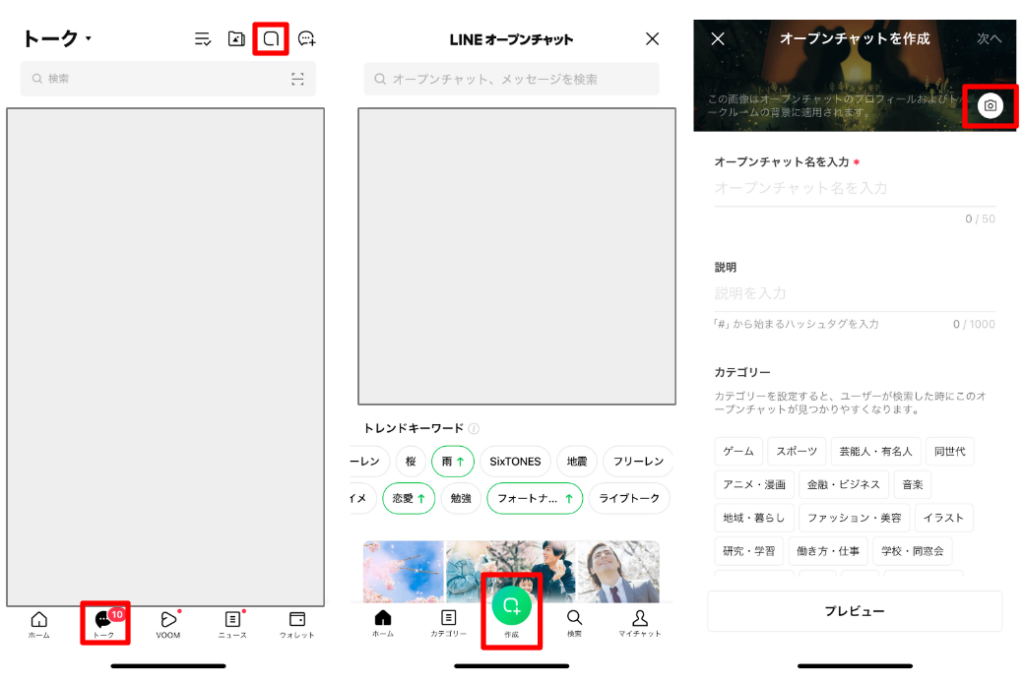1024x684 pixels.
Task: Open the トーク title dropdown arrow
Action: (x=88, y=39)
